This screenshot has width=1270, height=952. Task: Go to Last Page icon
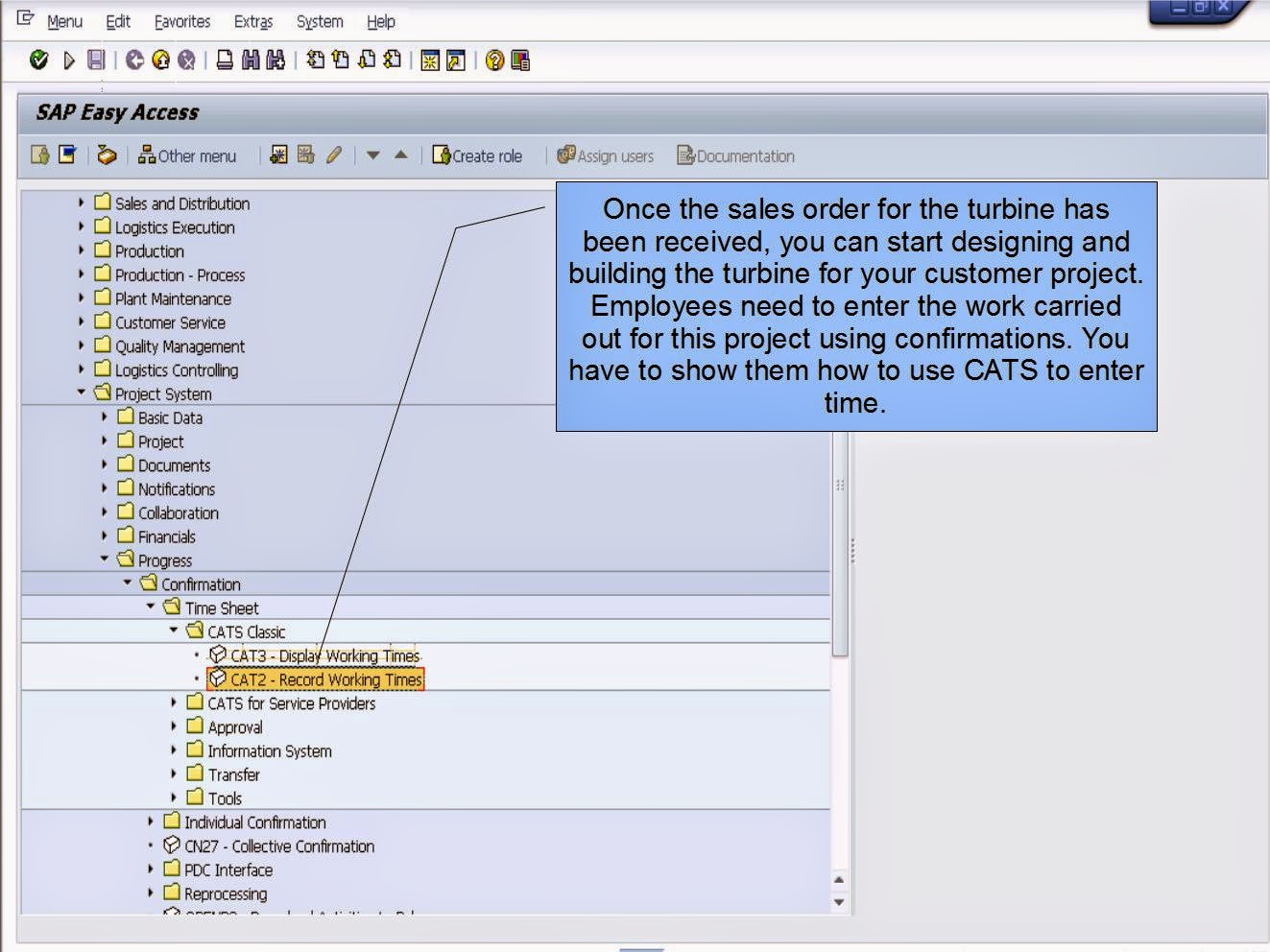[x=391, y=60]
